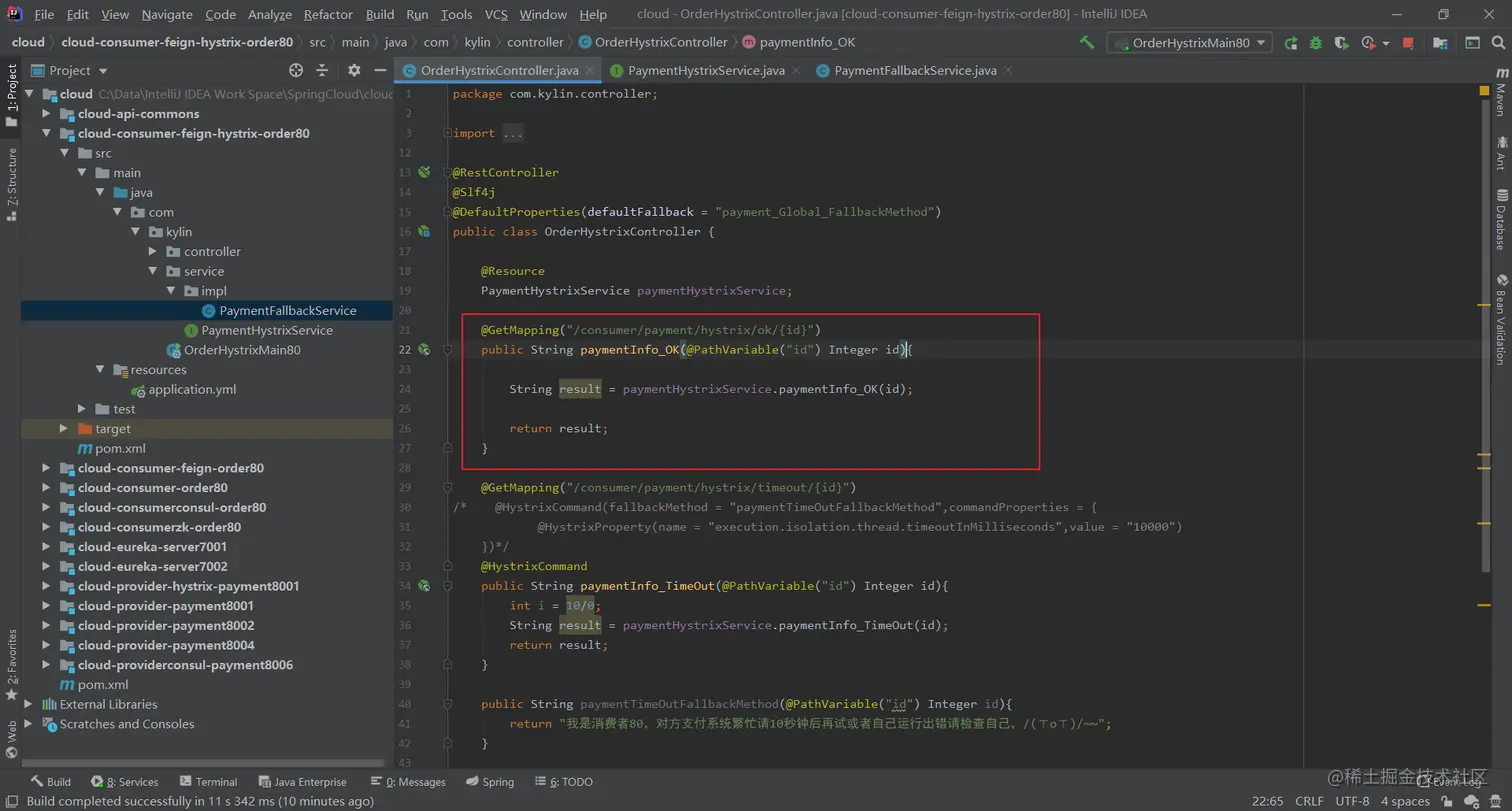Click the gutter icon beside line 22

point(424,349)
